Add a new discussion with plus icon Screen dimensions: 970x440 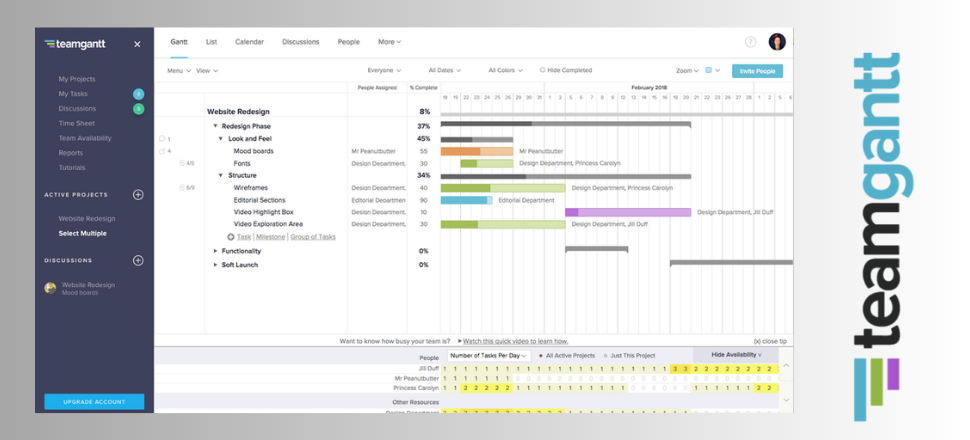point(138,261)
